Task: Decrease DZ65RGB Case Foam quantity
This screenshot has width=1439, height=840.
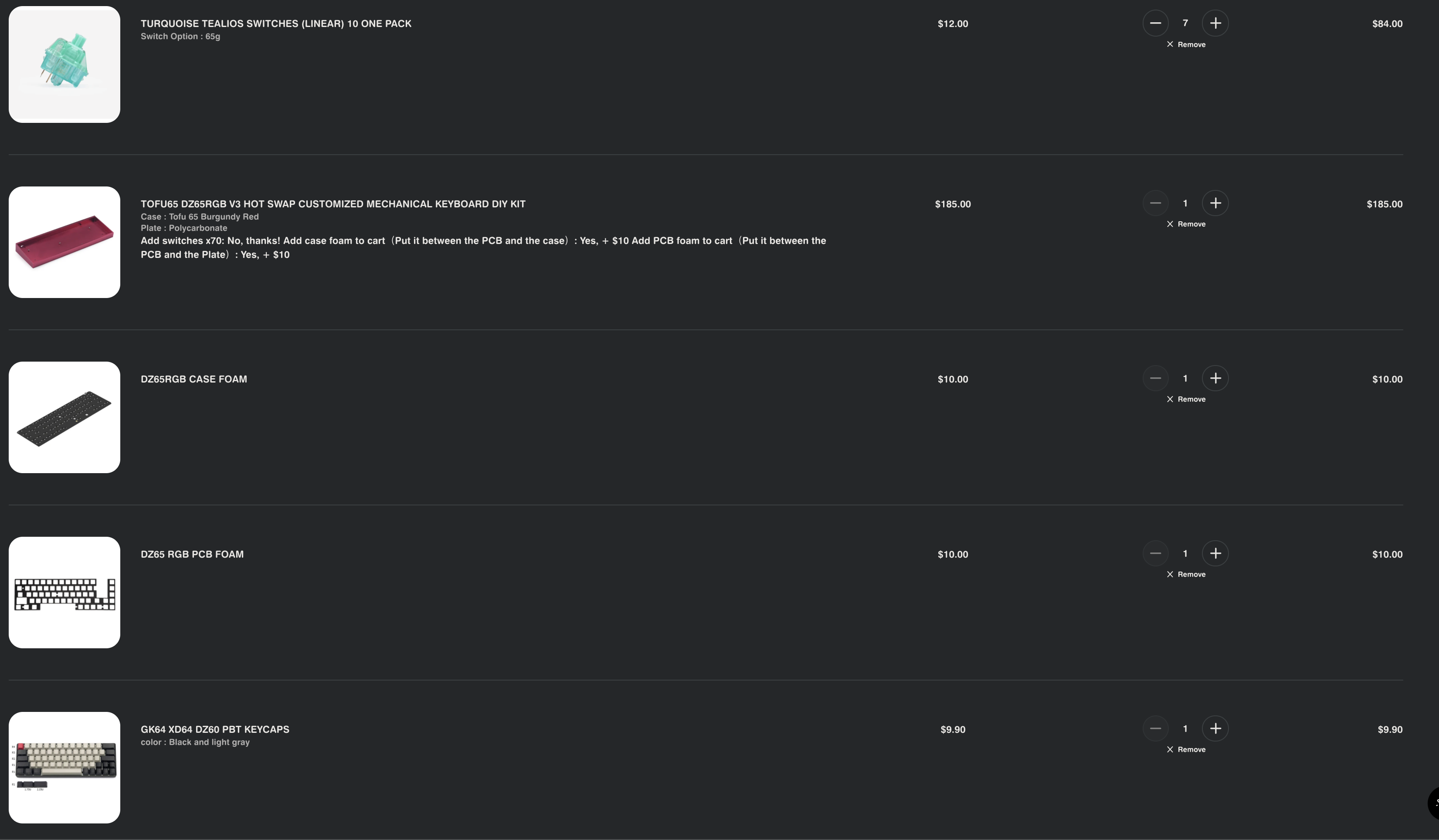Action: (1155, 379)
